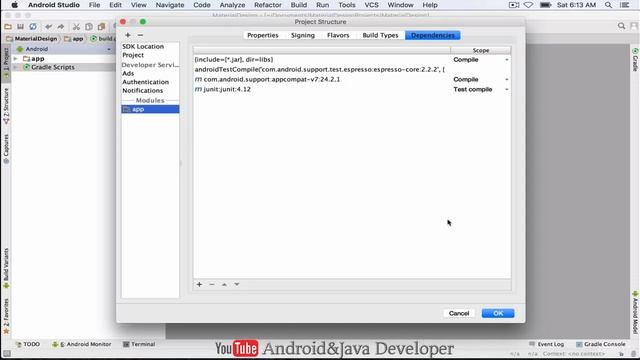
Task: Open the Android Model side tab
Action: tap(635, 312)
